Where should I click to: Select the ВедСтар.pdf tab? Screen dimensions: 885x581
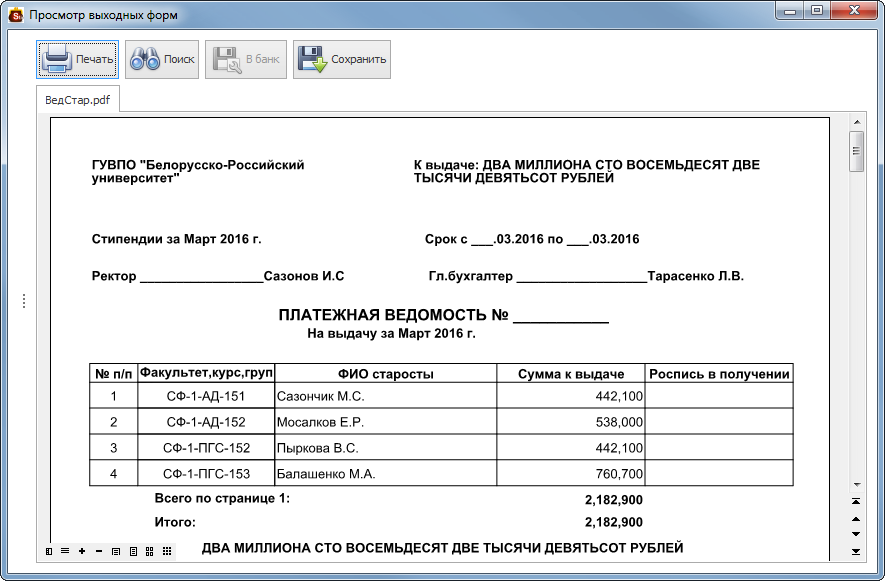[x=78, y=100]
